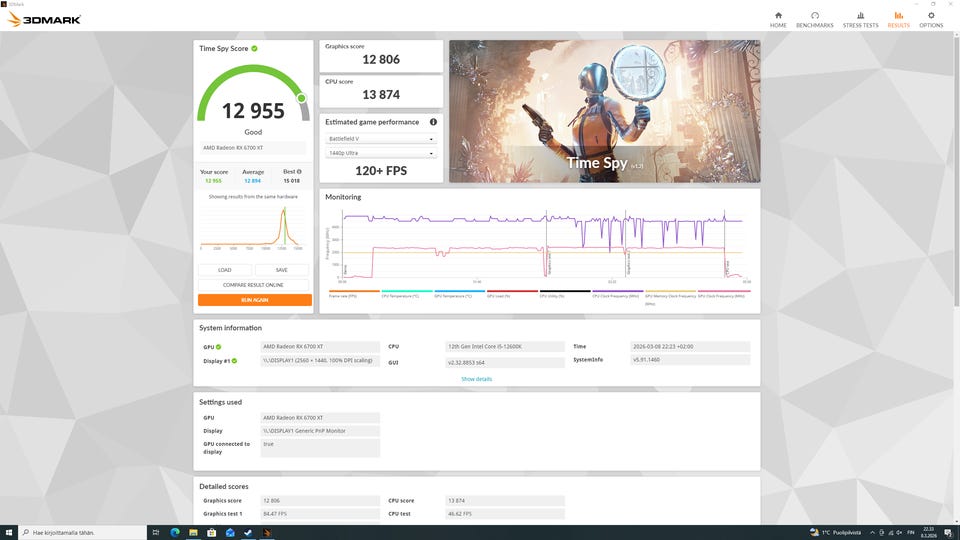This screenshot has width=960, height=540.
Task: Click the taskbar search box
Action: click(83, 533)
